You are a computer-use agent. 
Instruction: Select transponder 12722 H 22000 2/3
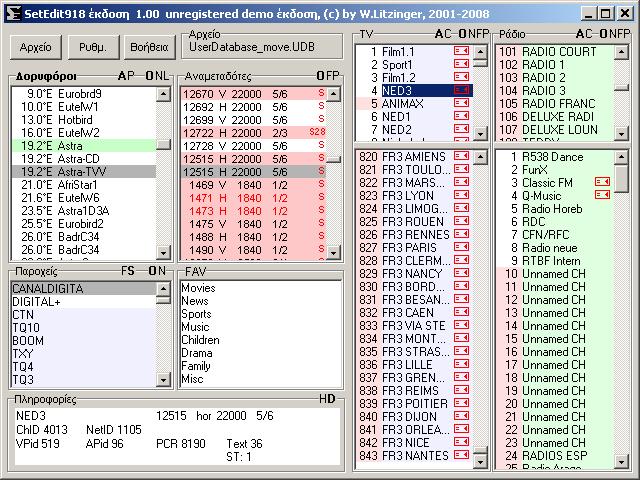point(253,133)
